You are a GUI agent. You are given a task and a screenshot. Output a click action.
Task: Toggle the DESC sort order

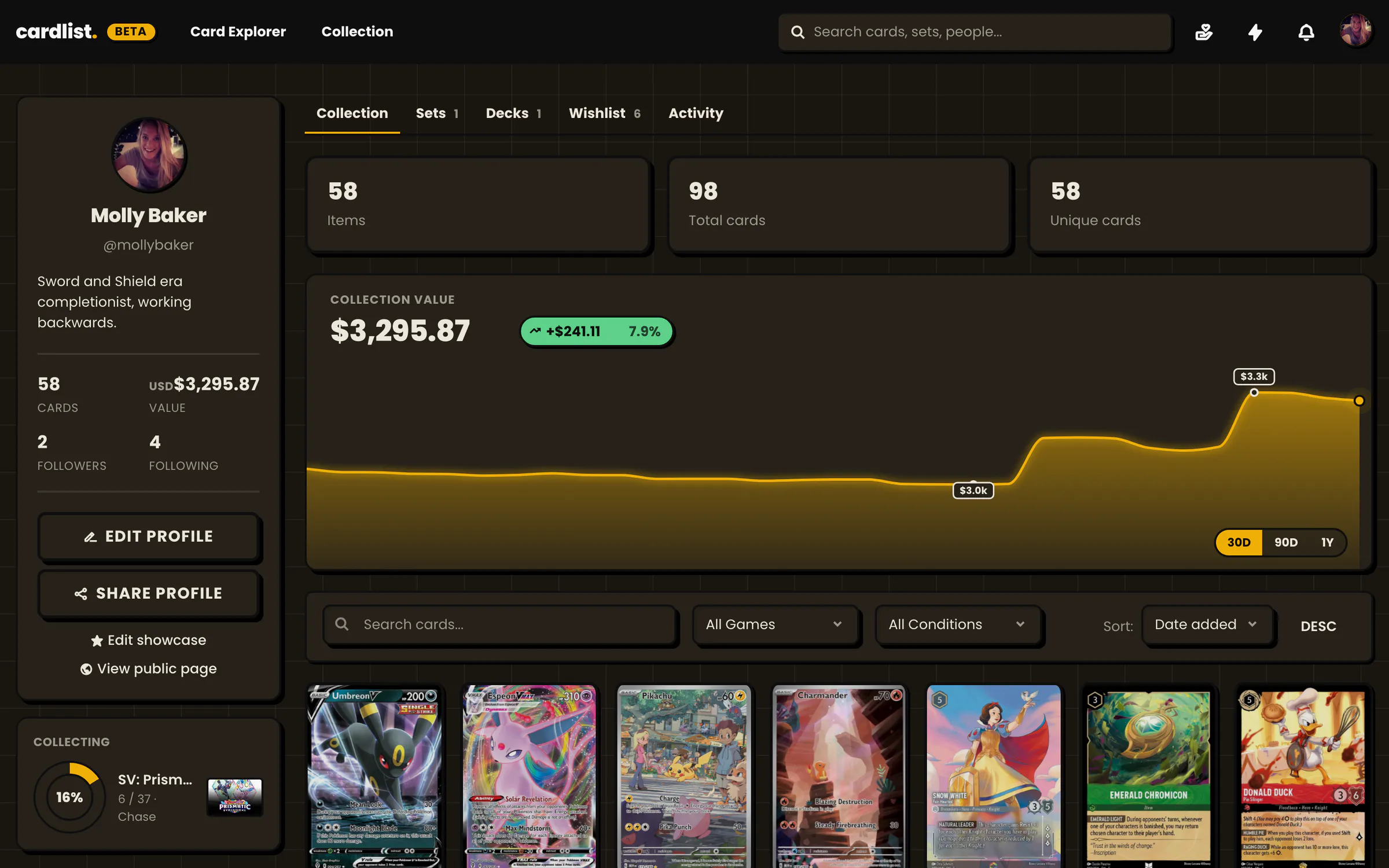1318,626
